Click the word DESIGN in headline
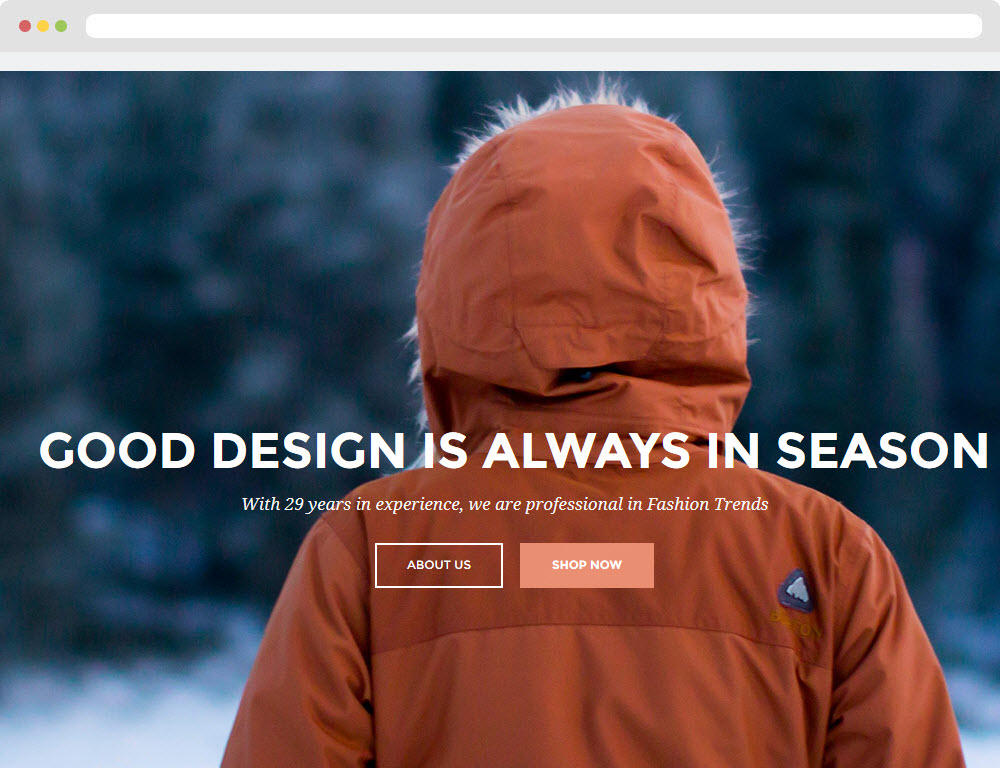 [309, 450]
